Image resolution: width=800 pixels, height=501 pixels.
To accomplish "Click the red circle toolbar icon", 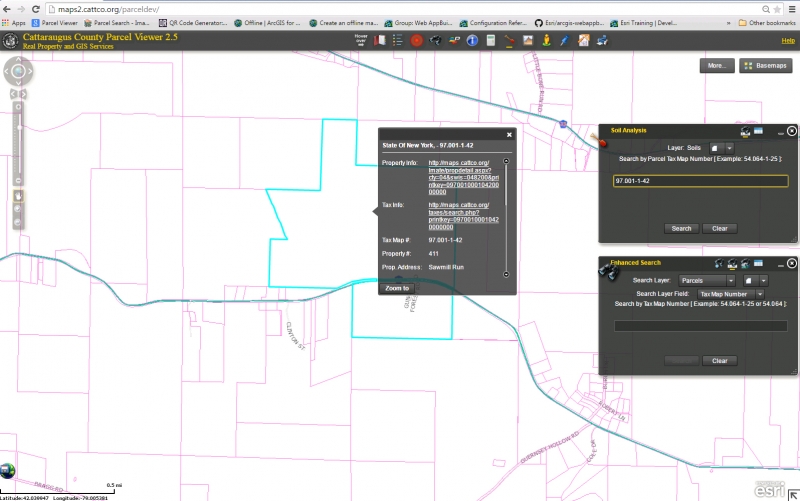I will tap(417, 40).
